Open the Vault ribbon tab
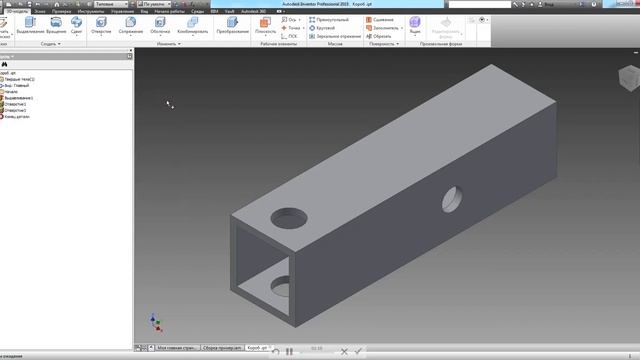 coord(229,11)
